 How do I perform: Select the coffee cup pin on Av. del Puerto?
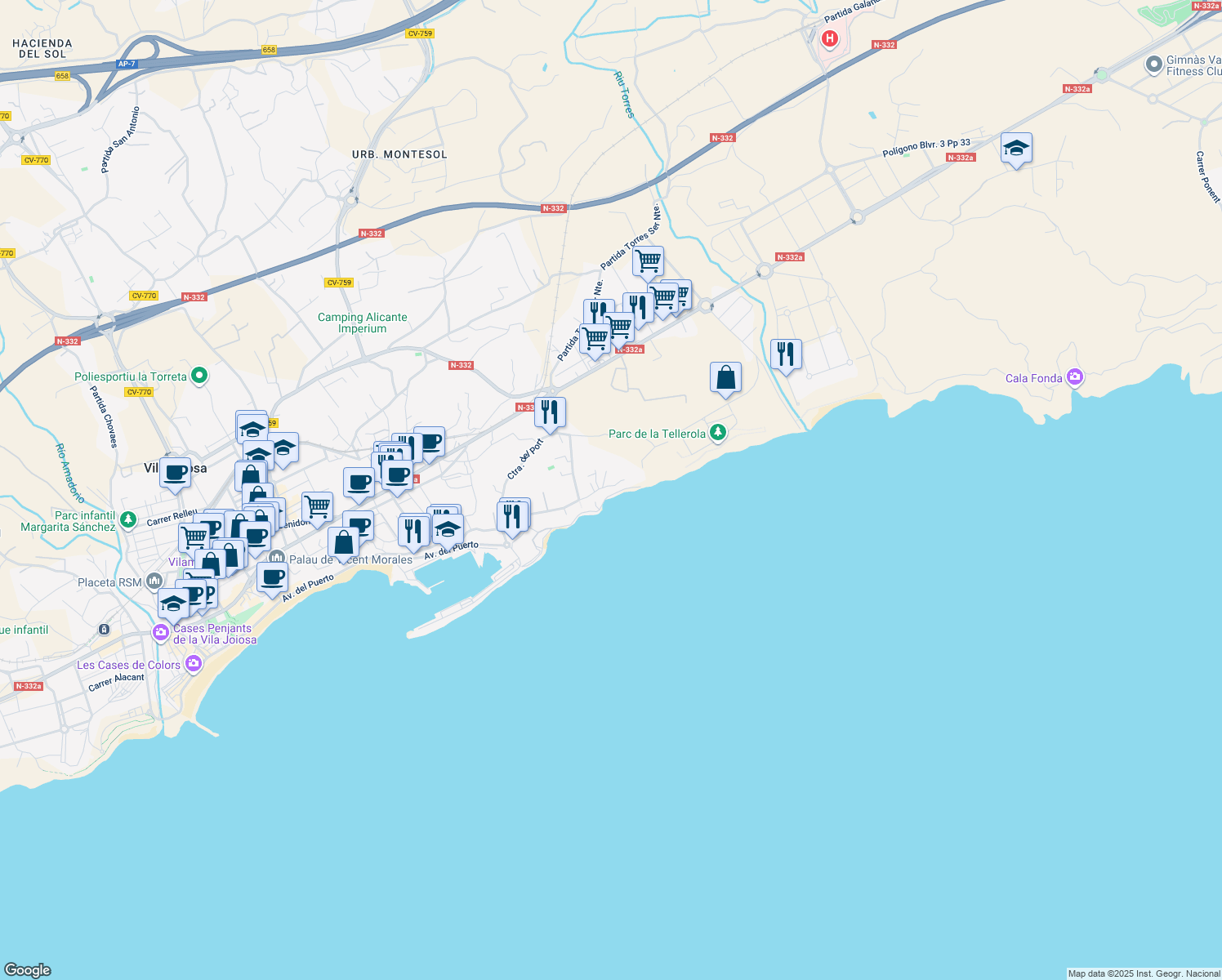(x=273, y=578)
